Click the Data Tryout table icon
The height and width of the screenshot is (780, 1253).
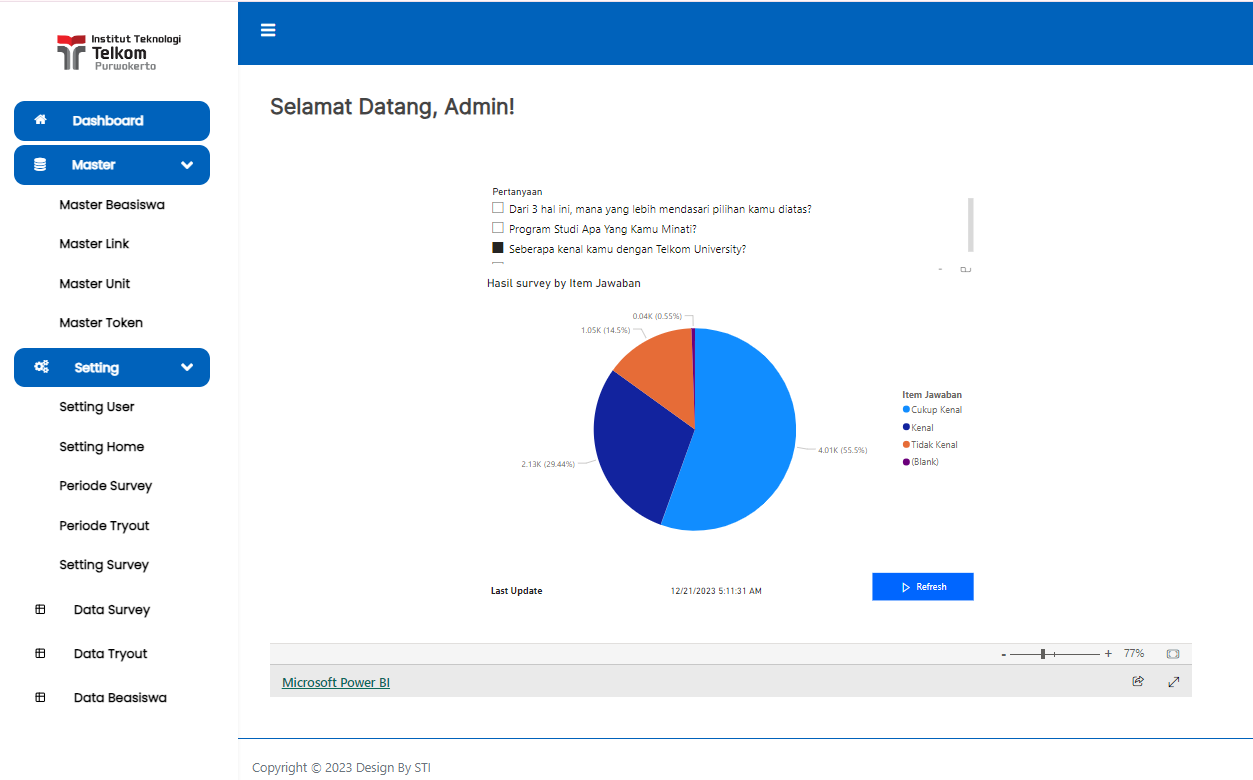40,653
